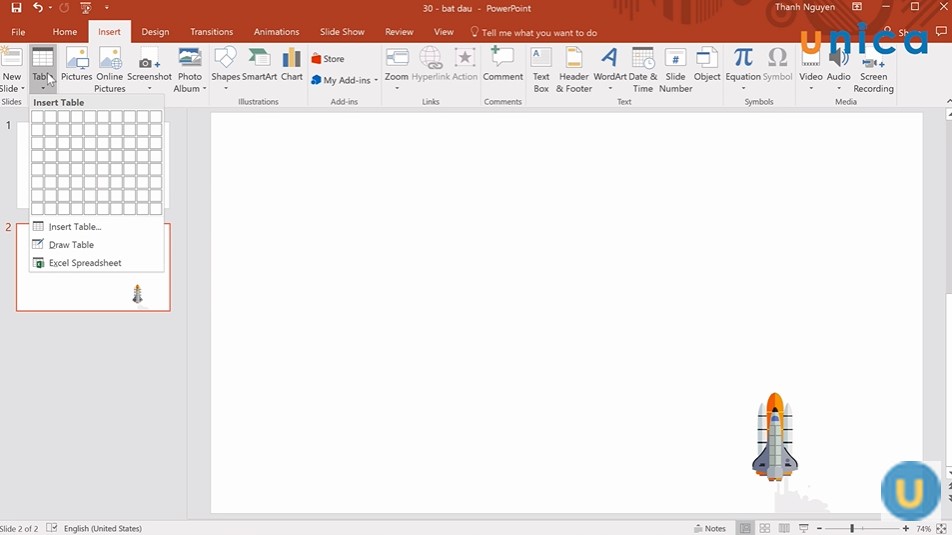Open the Transitions tab
952x535 pixels.
pos(211,32)
